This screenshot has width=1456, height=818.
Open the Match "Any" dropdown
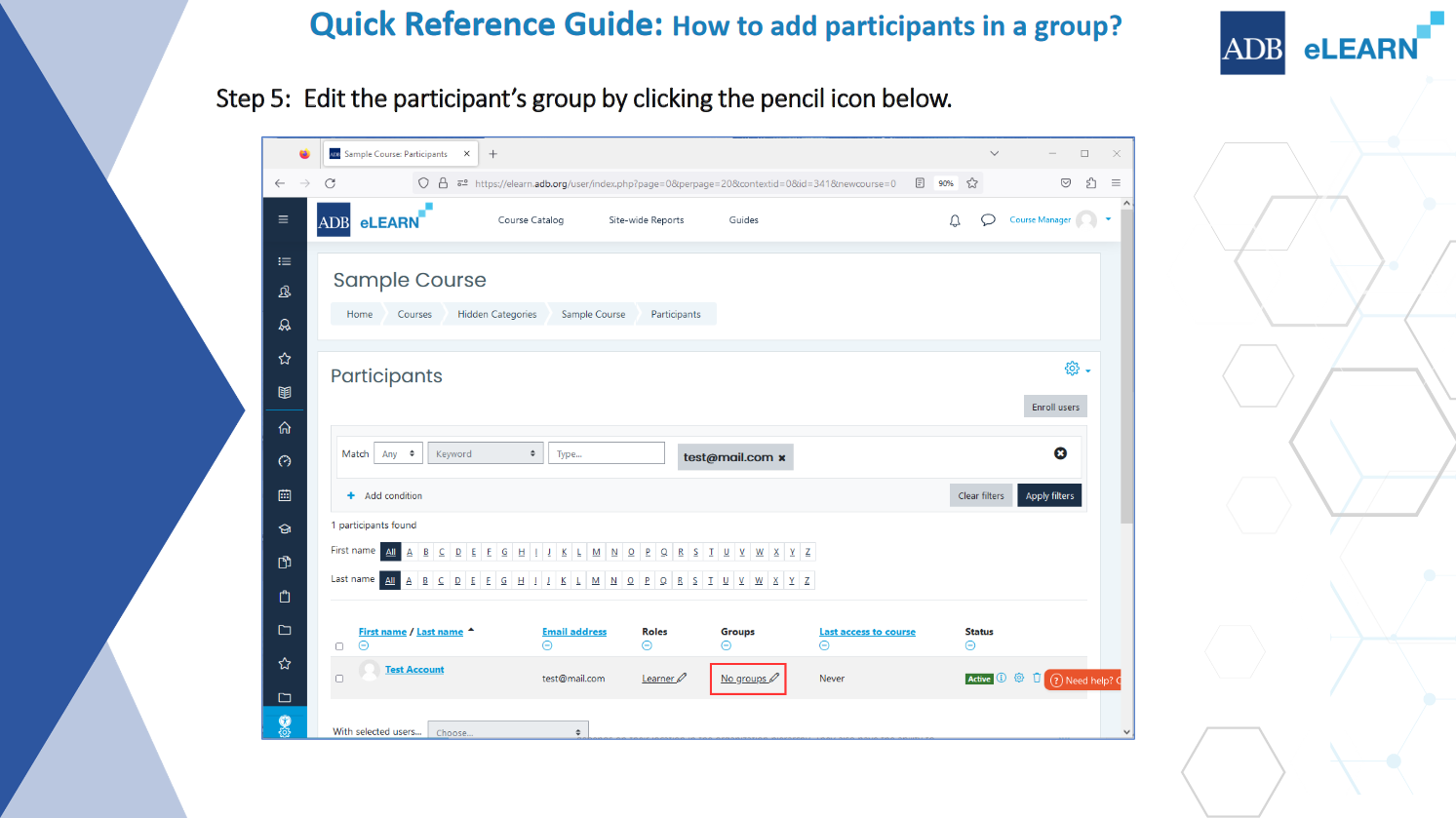(398, 452)
